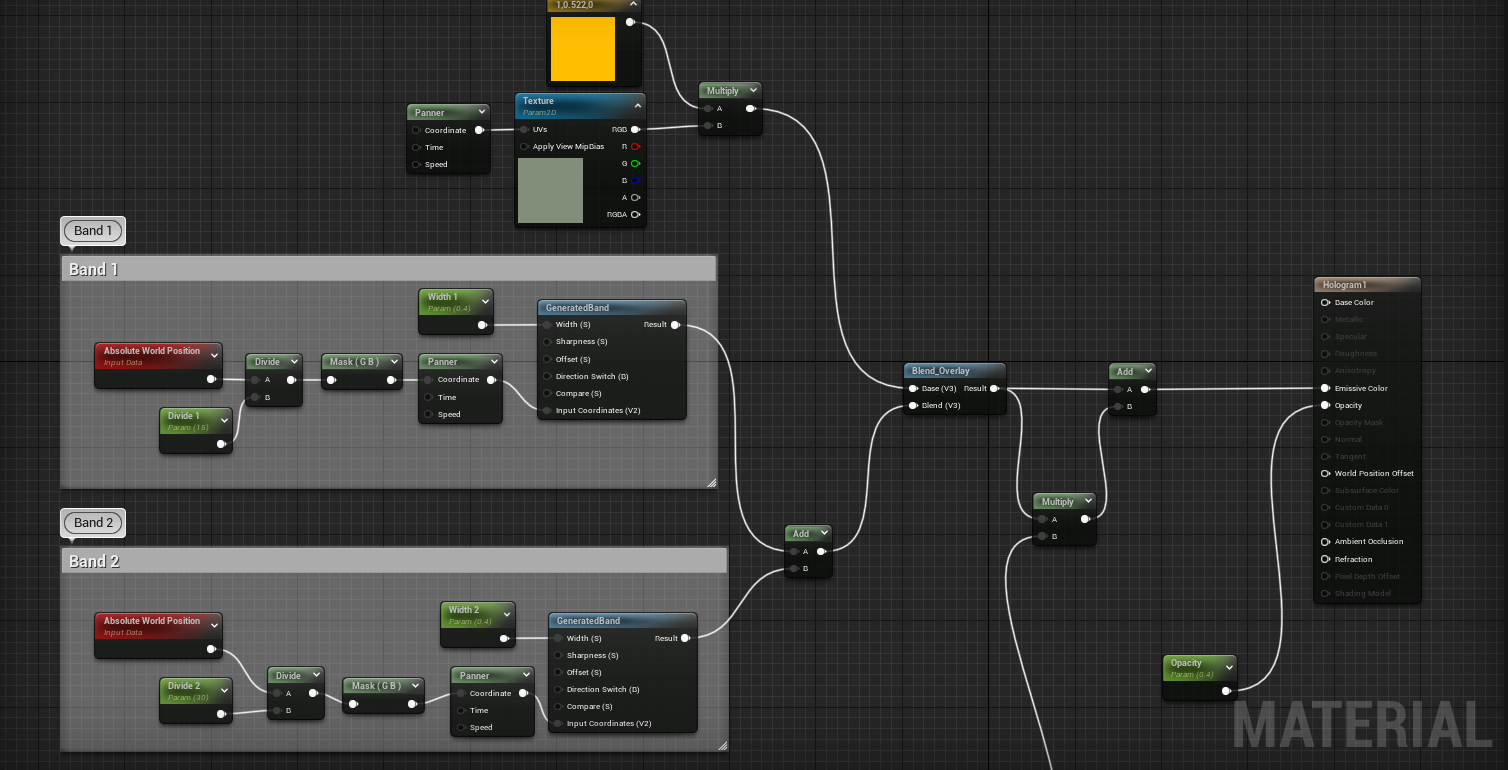Click the Ambient Occlusion pin on Hologram1
The height and width of the screenshot is (770, 1508).
pyautogui.click(x=1326, y=542)
